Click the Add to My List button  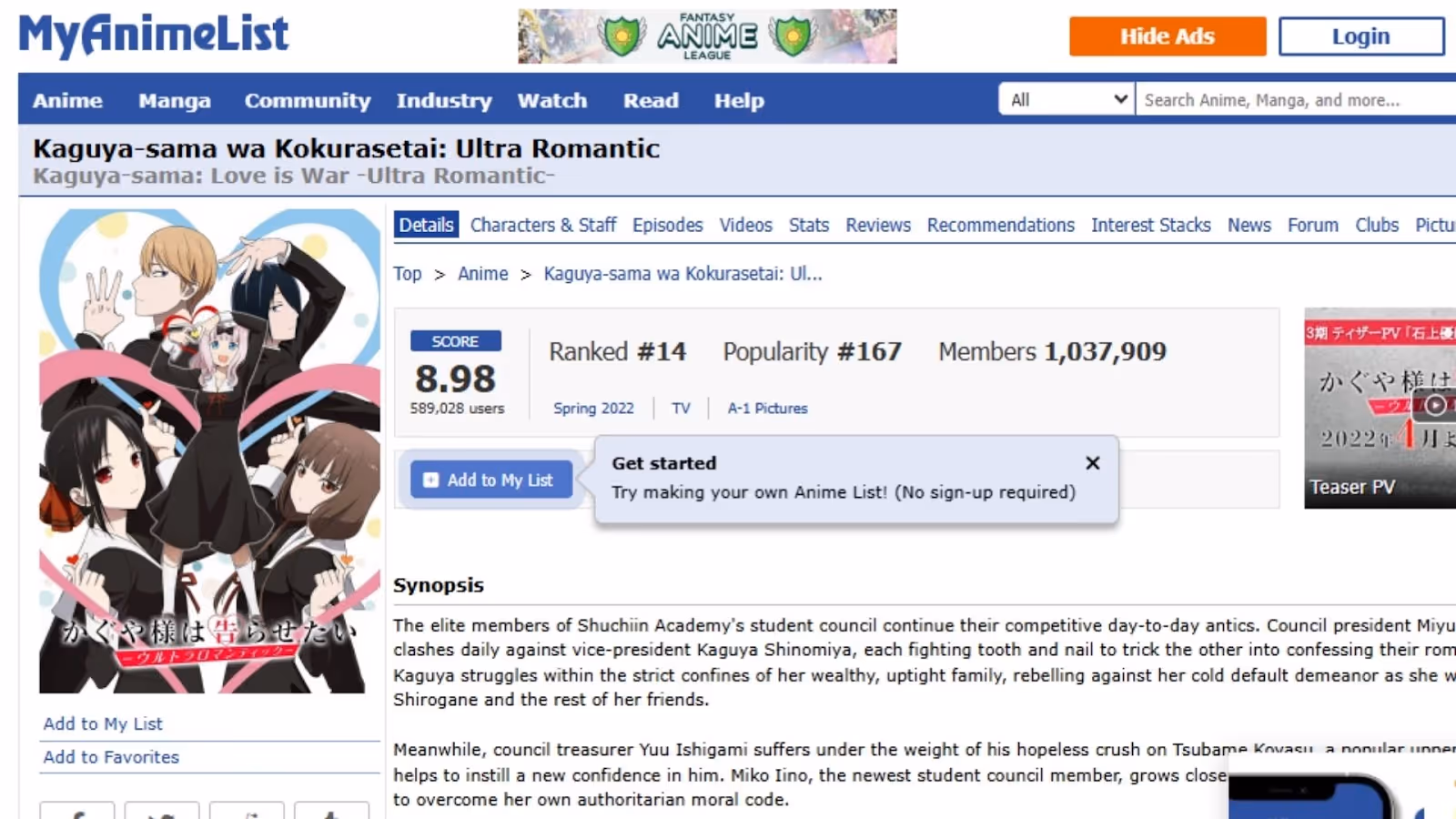(491, 480)
